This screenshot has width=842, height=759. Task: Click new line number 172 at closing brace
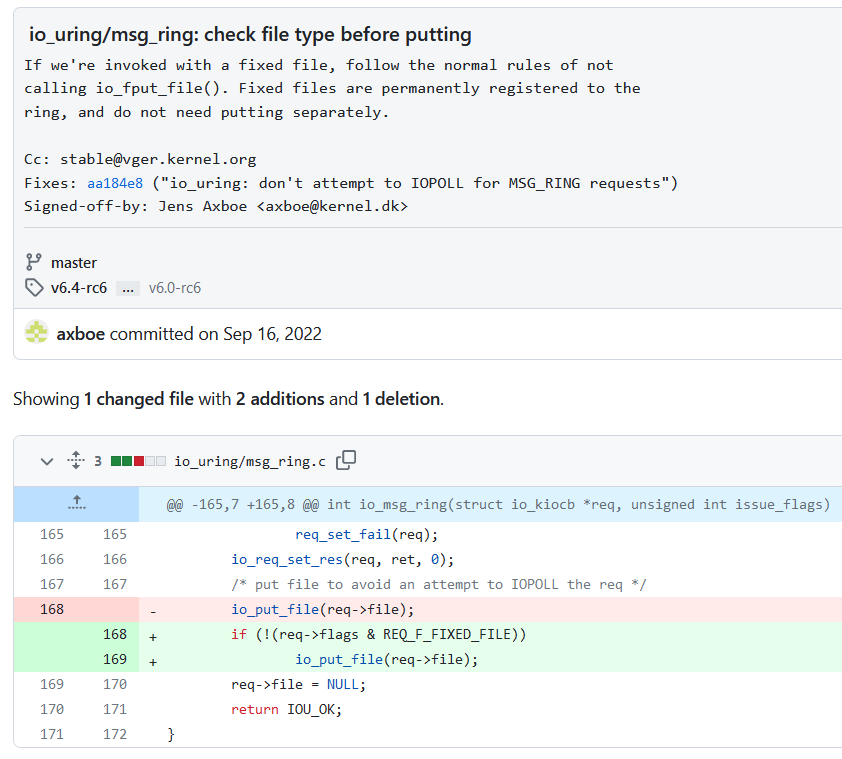click(x=115, y=734)
